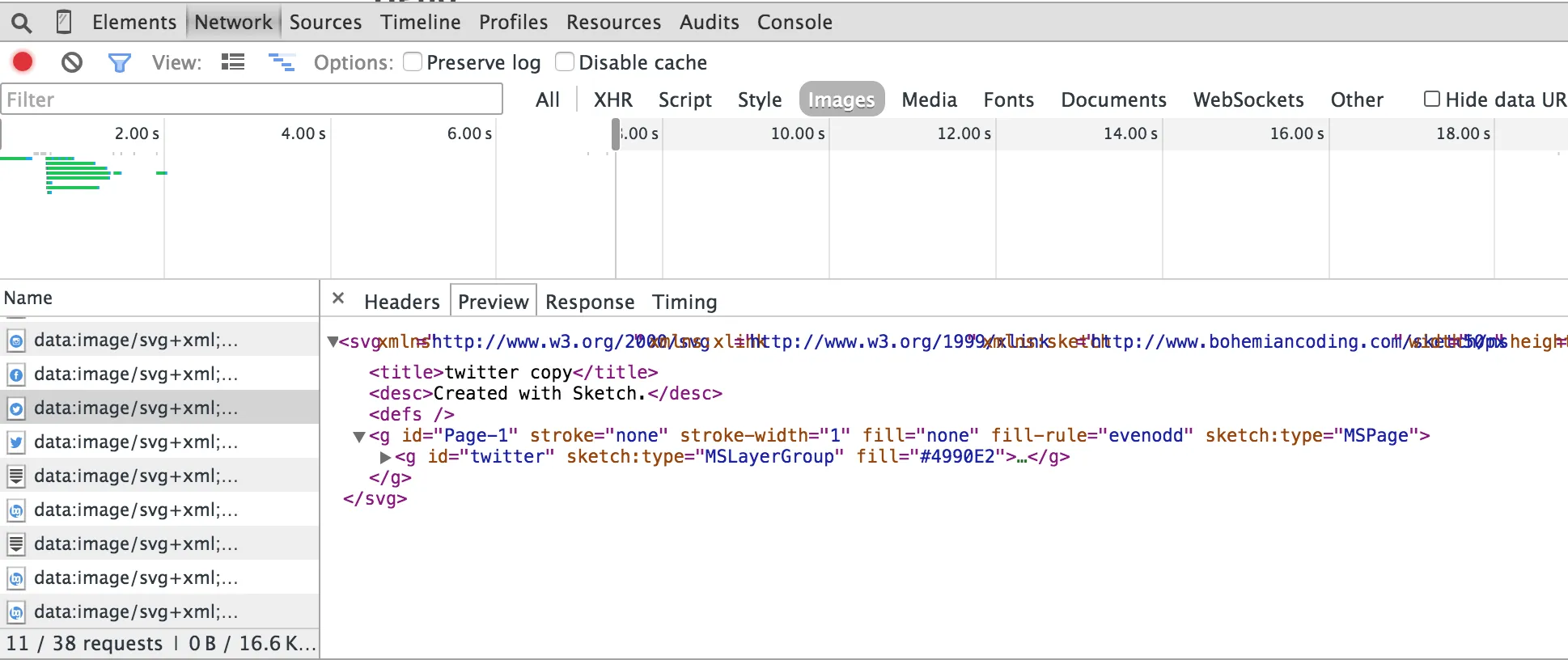
Task: Click the Filter text input field
Action: tap(251, 99)
